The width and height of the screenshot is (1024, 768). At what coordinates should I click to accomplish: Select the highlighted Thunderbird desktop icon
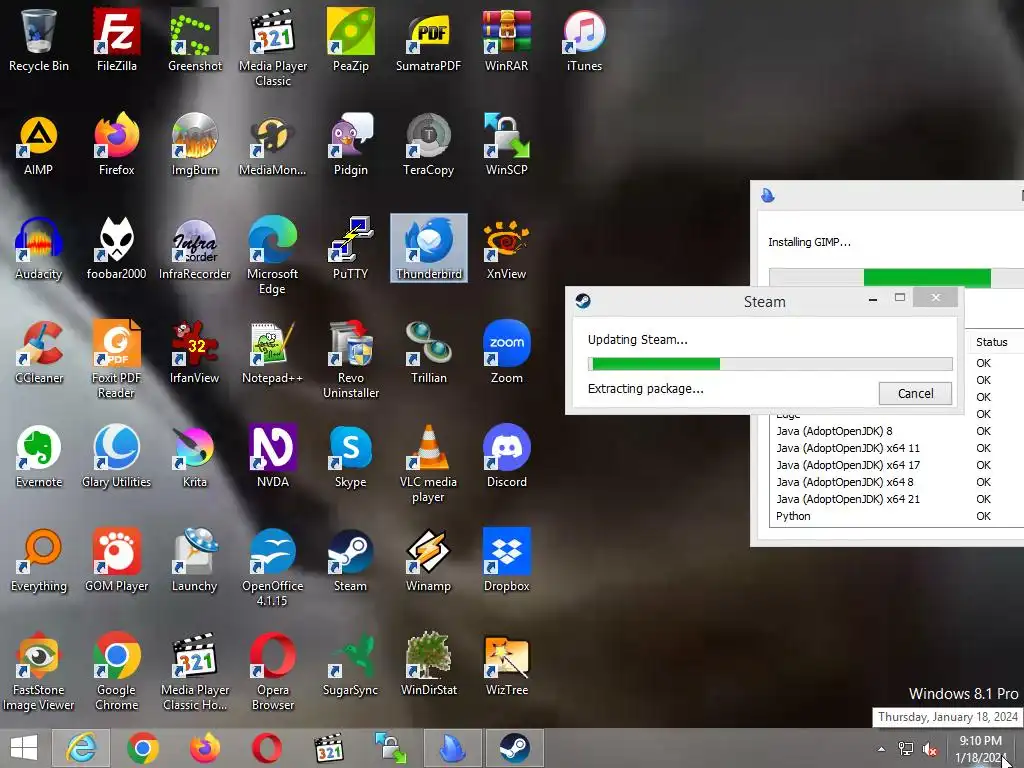click(428, 248)
